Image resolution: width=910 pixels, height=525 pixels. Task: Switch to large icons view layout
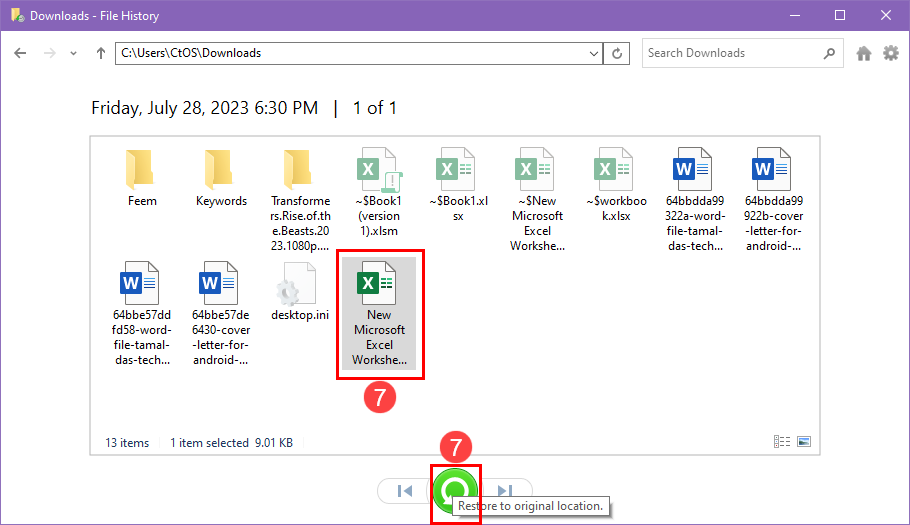[804, 442]
